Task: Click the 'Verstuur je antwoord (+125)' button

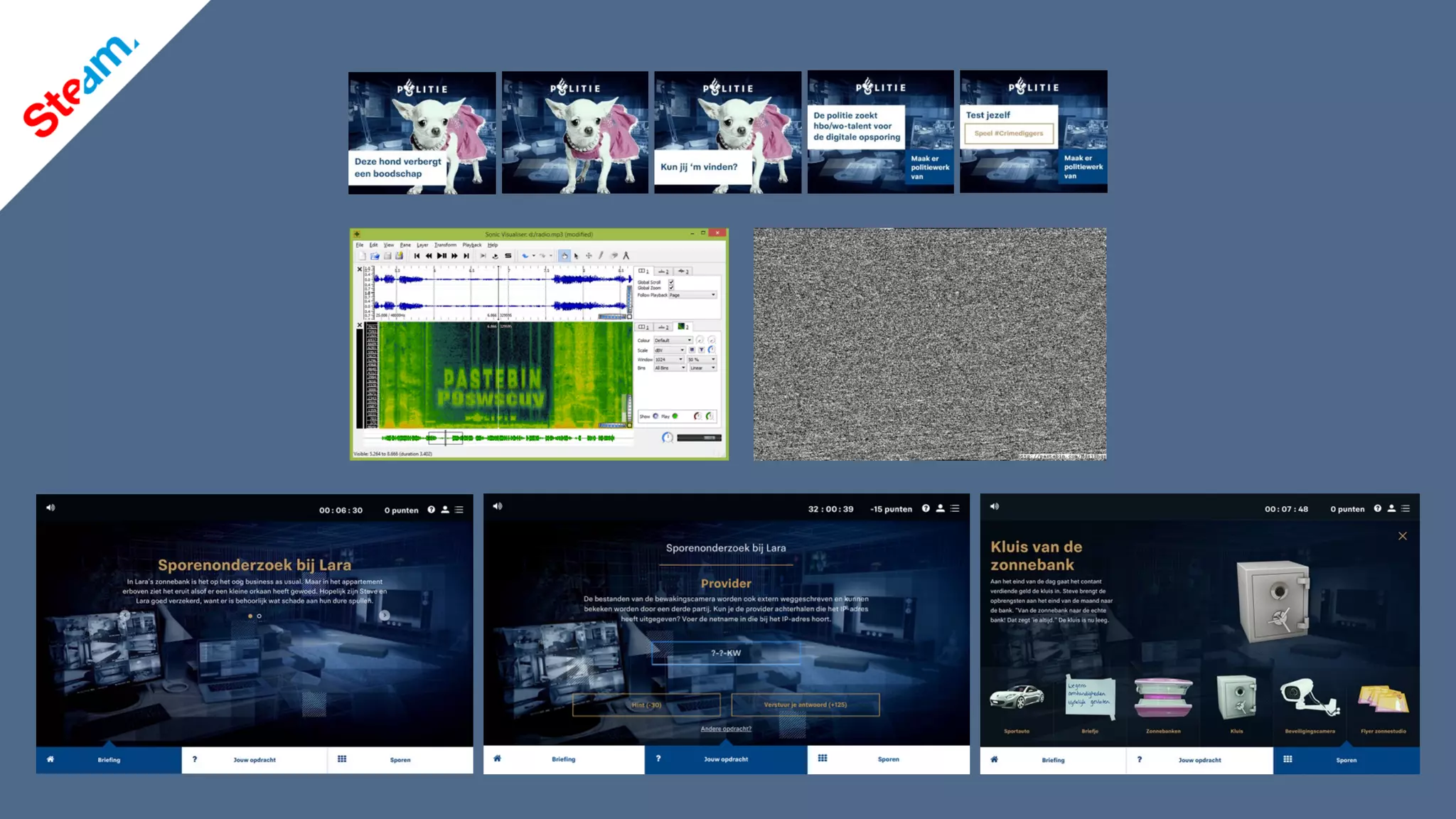Action: (805, 705)
